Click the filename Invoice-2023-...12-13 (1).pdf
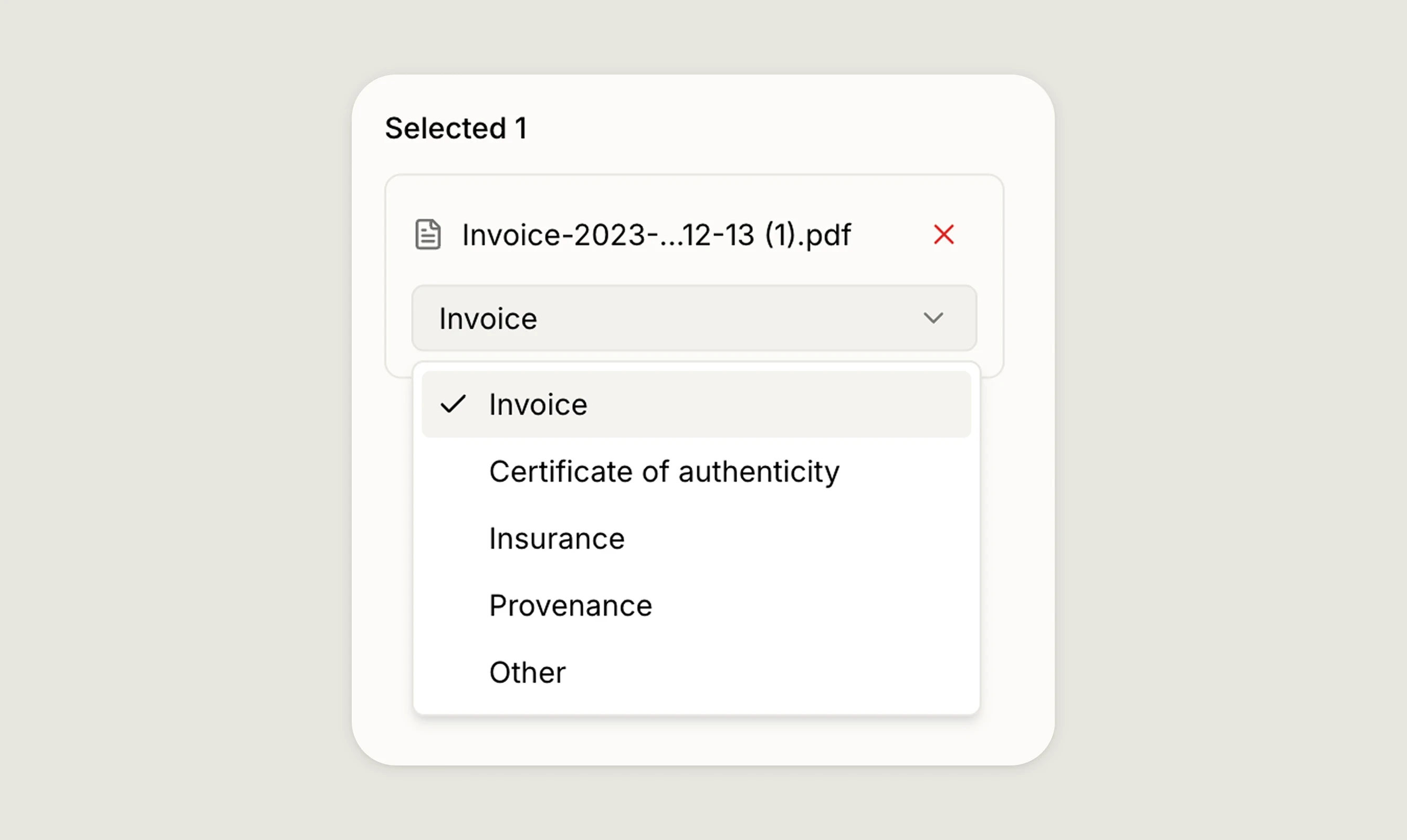This screenshot has height=840, width=1407. (x=657, y=234)
